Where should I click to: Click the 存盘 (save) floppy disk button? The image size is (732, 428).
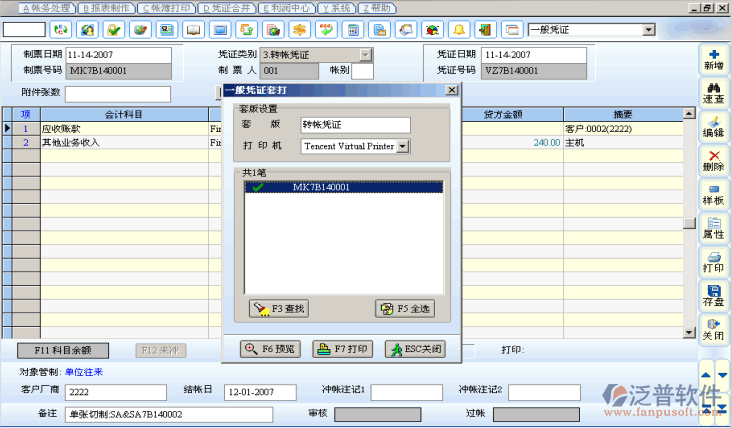coord(713,296)
